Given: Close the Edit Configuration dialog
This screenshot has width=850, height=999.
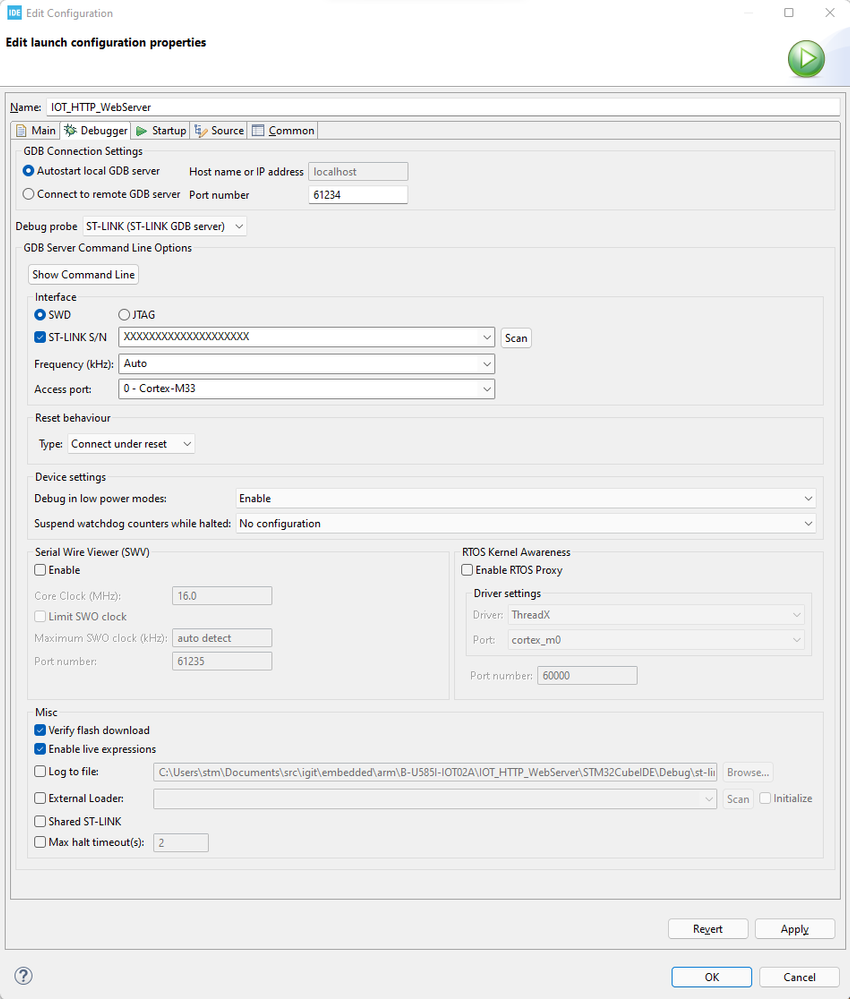Looking at the screenshot, I should click(830, 13).
